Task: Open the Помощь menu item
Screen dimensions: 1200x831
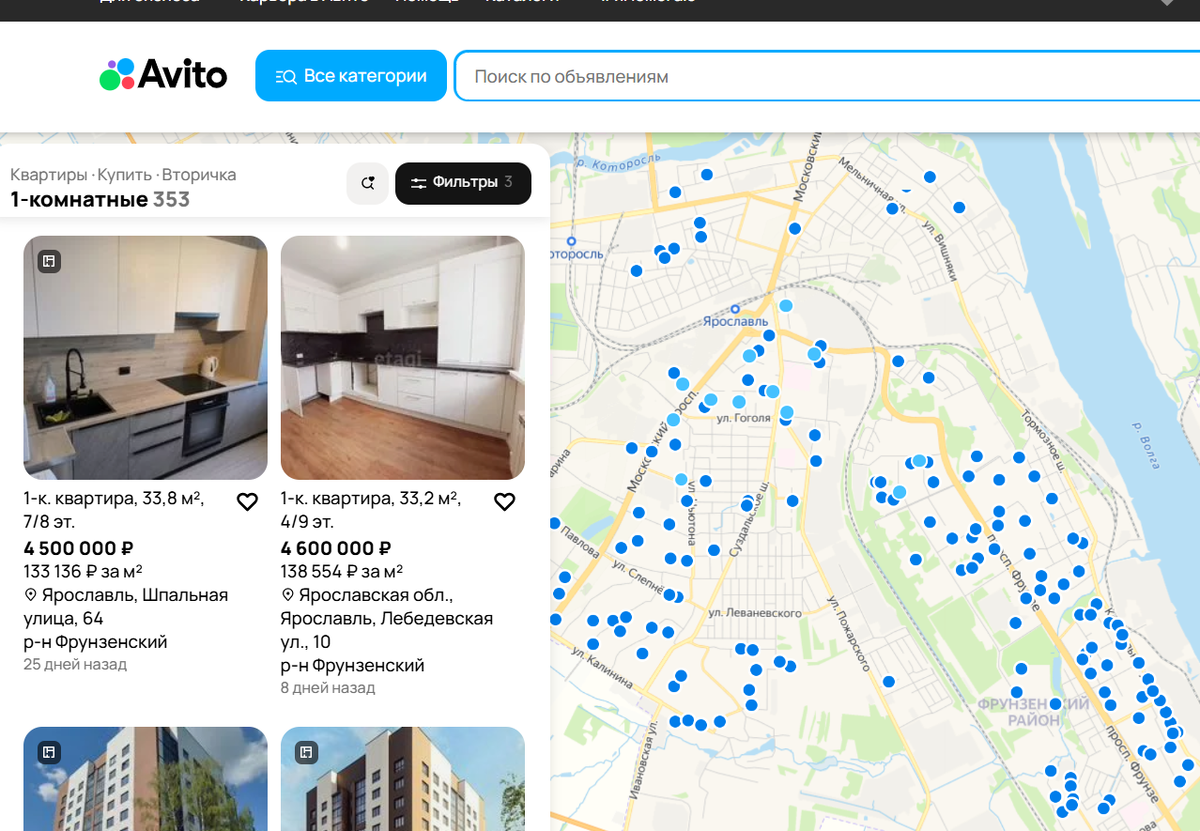Action: point(430,2)
